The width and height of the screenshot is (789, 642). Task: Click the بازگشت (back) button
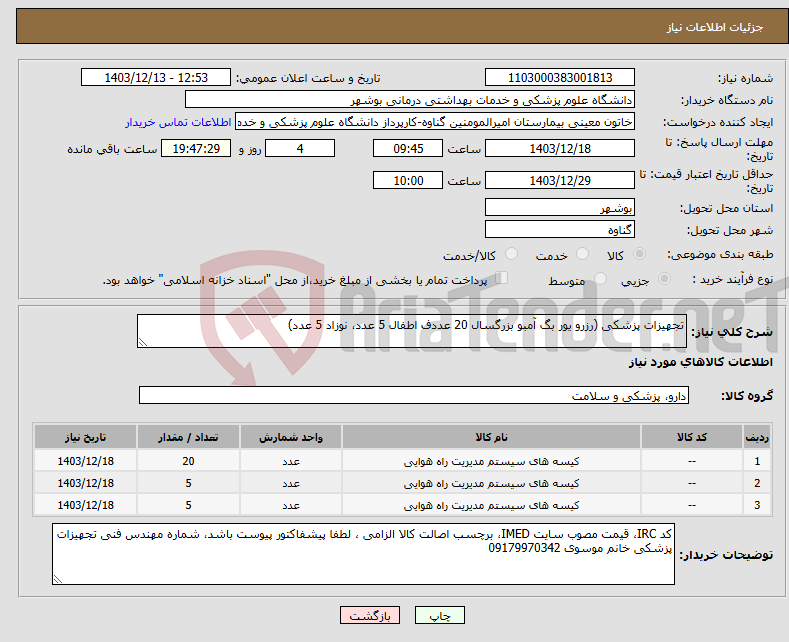(370, 615)
